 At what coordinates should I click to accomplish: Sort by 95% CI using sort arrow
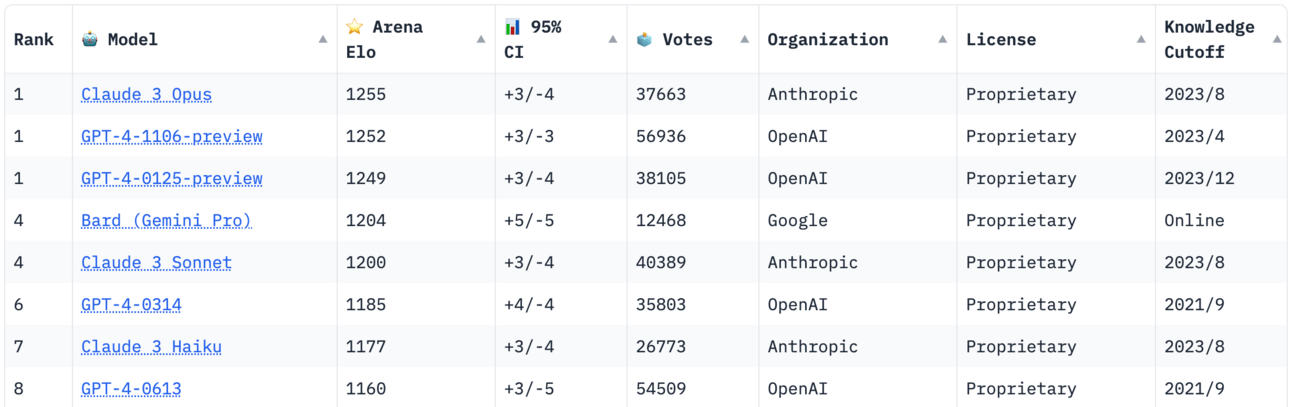[613, 40]
